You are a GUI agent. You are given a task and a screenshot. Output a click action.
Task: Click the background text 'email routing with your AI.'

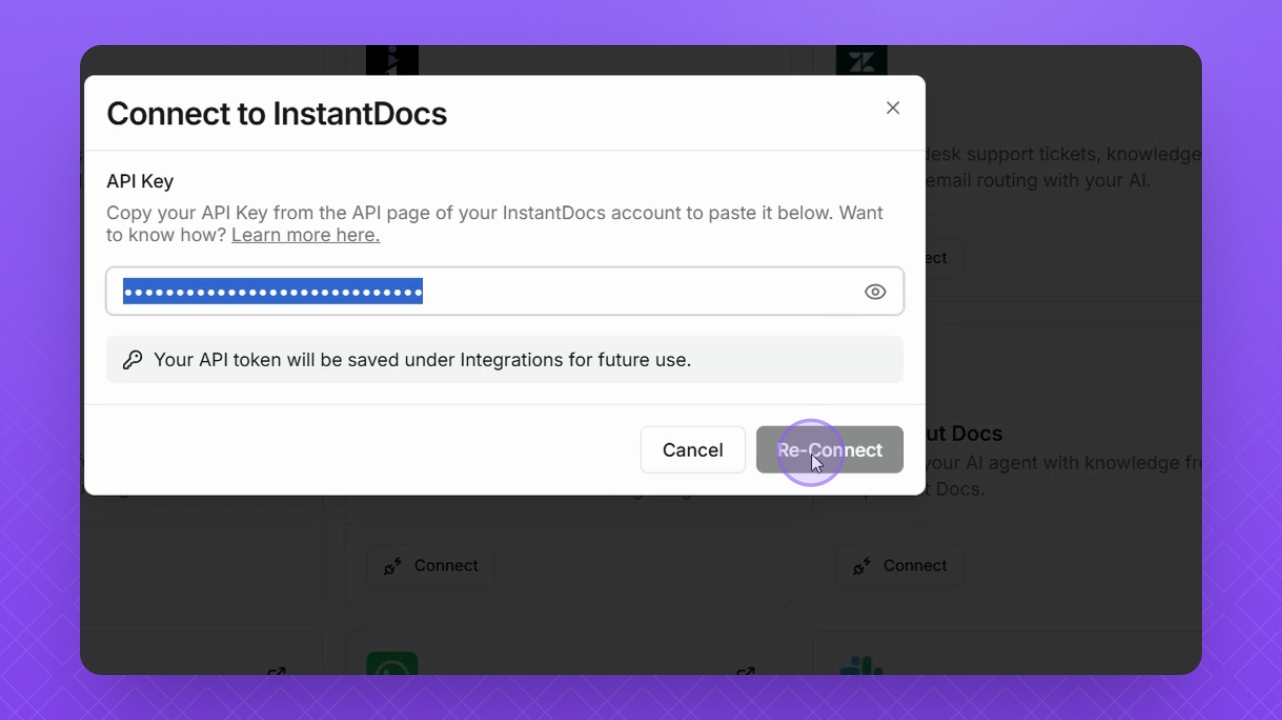[1039, 181]
